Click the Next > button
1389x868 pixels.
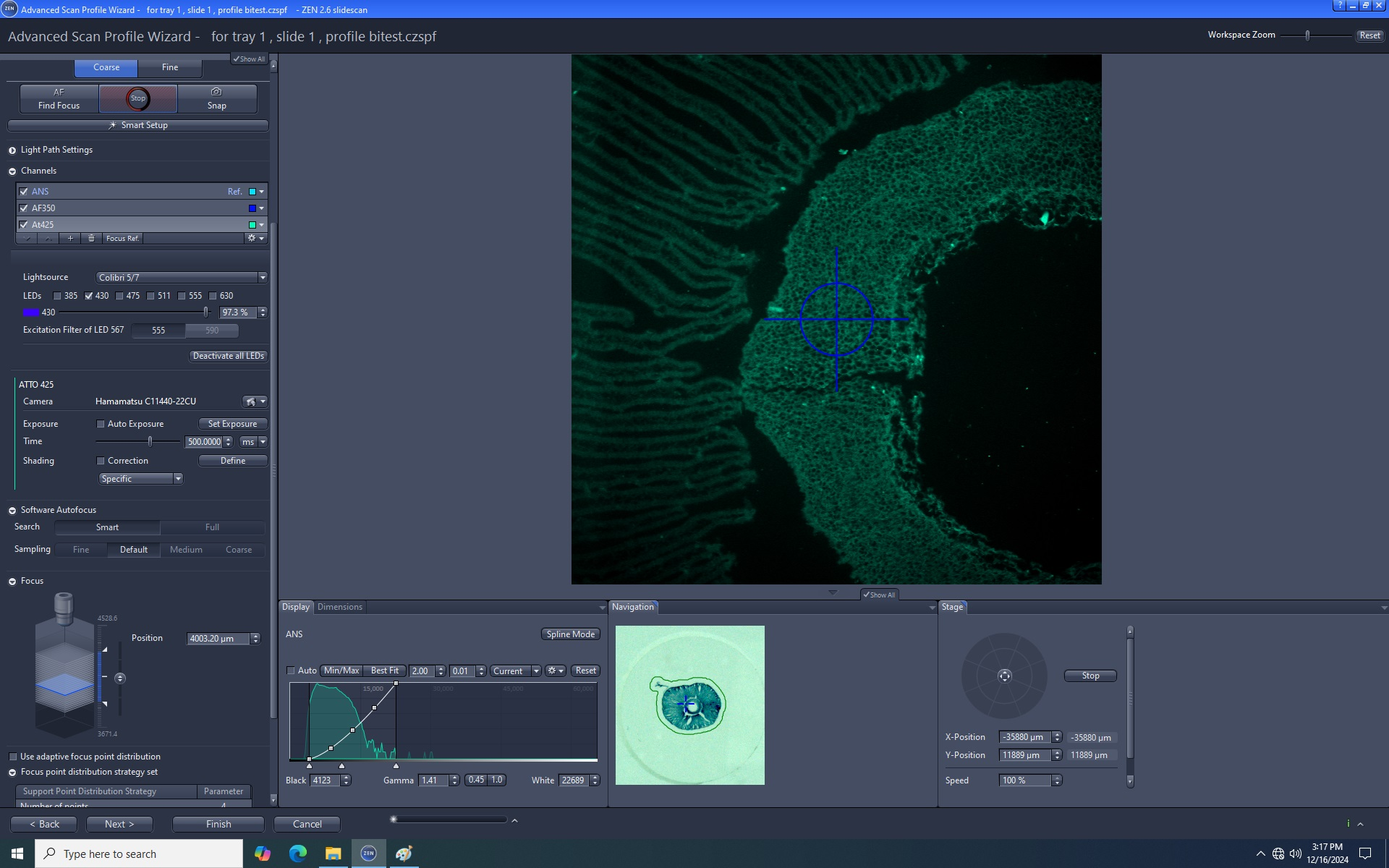click(x=119, y=824)
